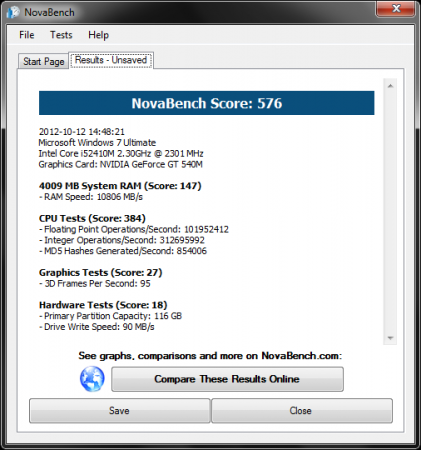Image resolution: width=421 pixels, height=450 pixels.
Task: Close the NovaBench window with the red X
Action: tap(396, 8)
